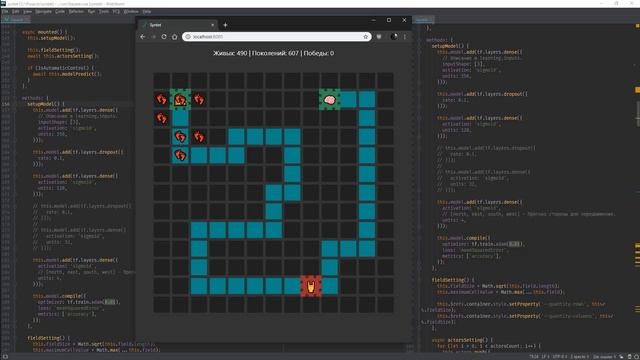The width and height of the screenshot is (640, 360).
Task: Click yellow warning marker atop right gutter
Action: (637, 26)
